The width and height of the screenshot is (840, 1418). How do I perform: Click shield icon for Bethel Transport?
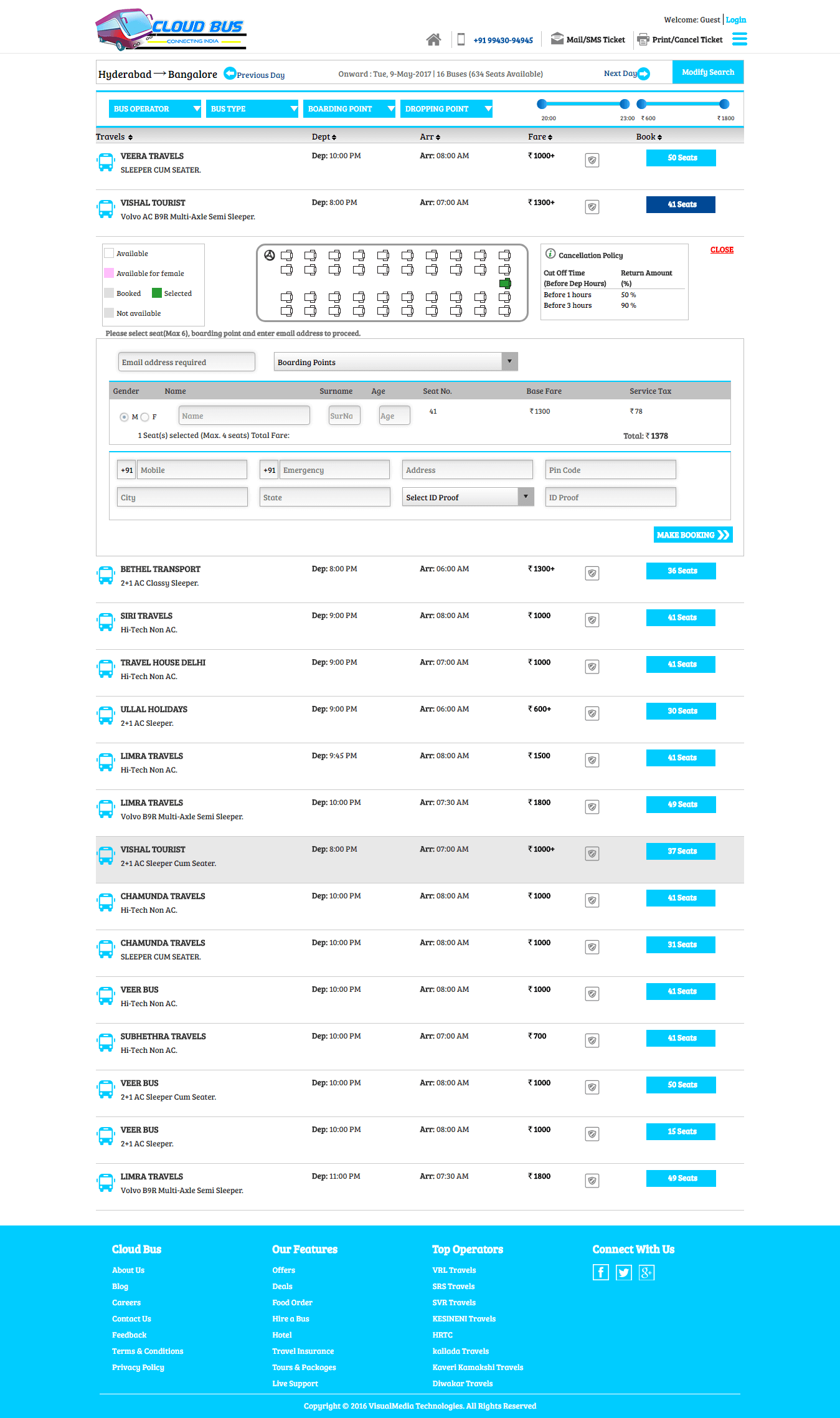(x=592, y=573)
